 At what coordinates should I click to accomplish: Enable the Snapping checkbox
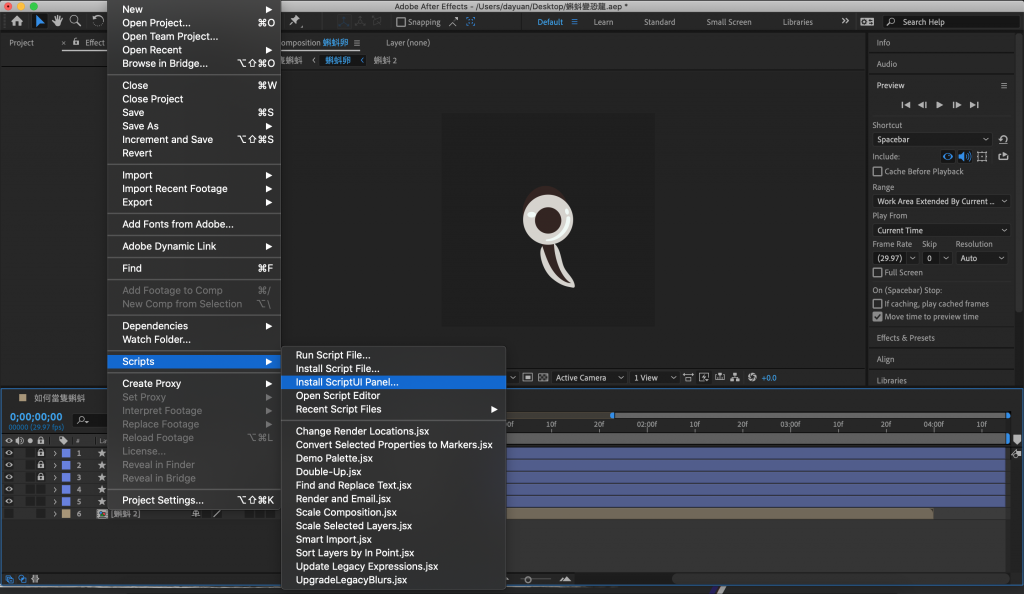pyautogui.click(x=401, y=22)
